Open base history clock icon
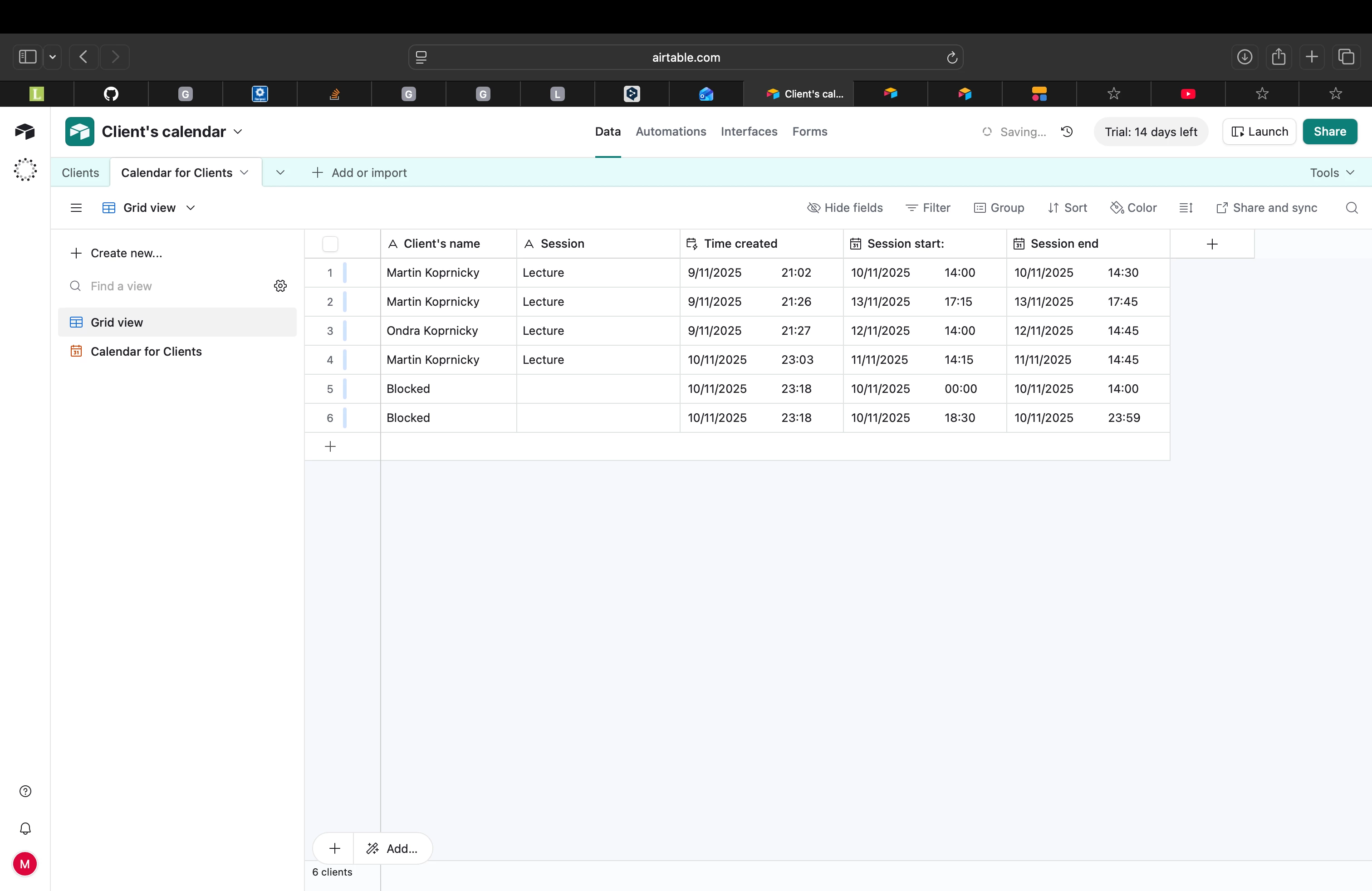This screenshot has width=1372, height=891. tap(1067, 132)
